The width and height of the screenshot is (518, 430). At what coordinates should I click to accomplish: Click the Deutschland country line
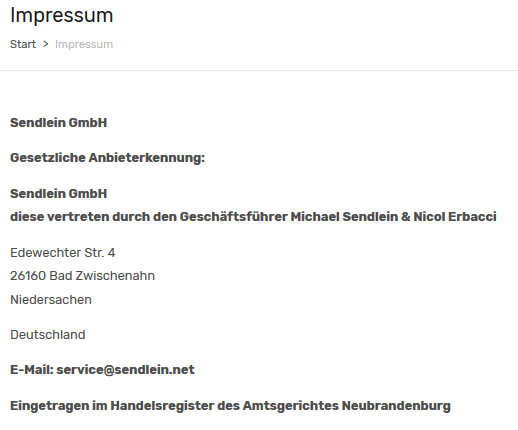[x=48, y=335]
